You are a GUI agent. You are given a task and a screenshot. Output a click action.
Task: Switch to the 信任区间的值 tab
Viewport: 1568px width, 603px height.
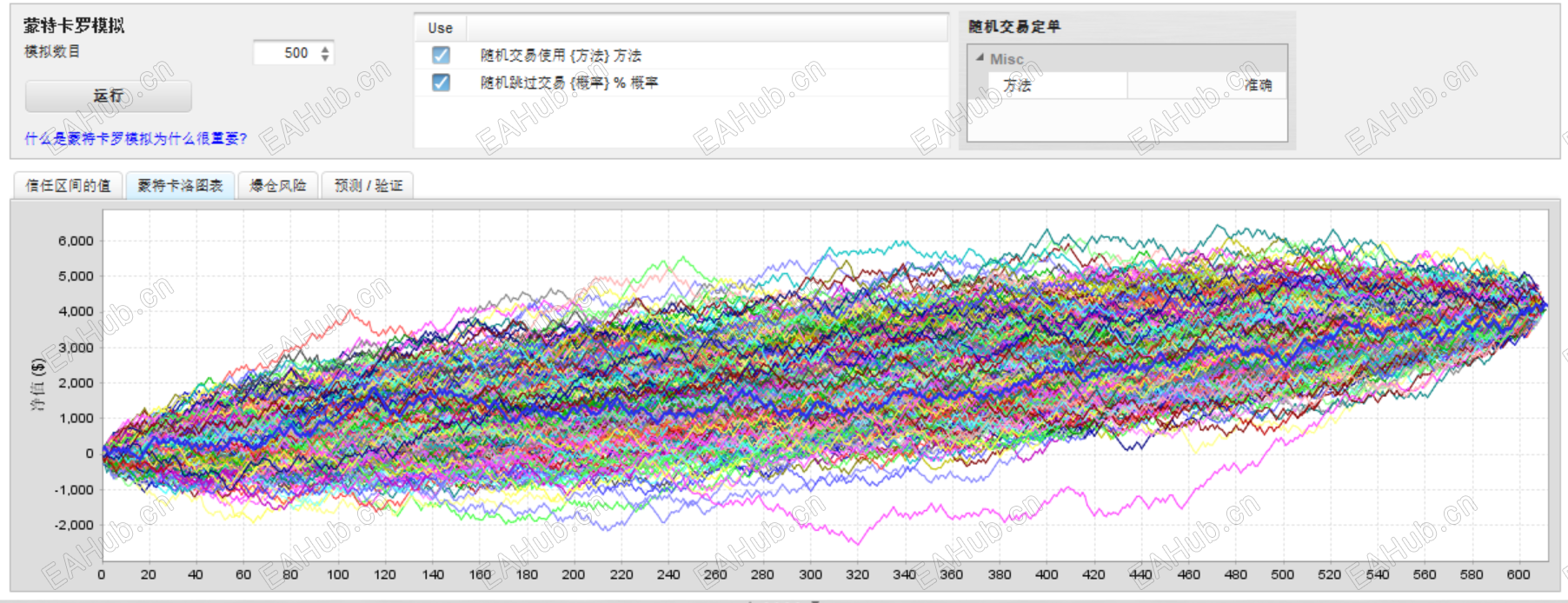pos(68,185)
